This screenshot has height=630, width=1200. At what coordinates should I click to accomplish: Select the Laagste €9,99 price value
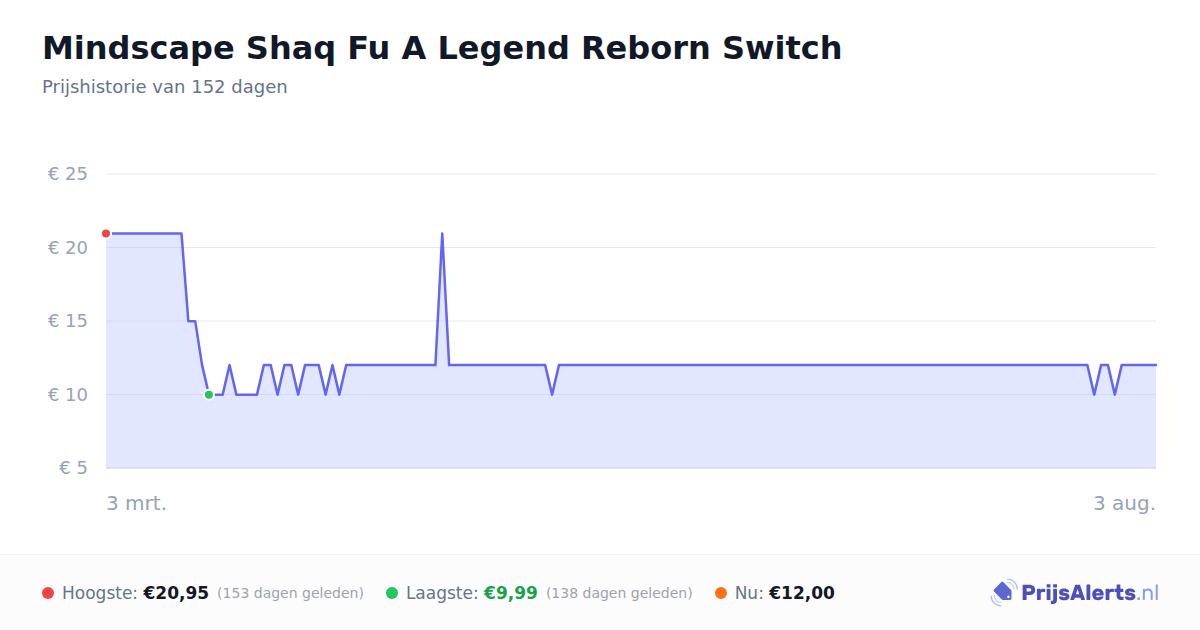click(x=511, y=593)
